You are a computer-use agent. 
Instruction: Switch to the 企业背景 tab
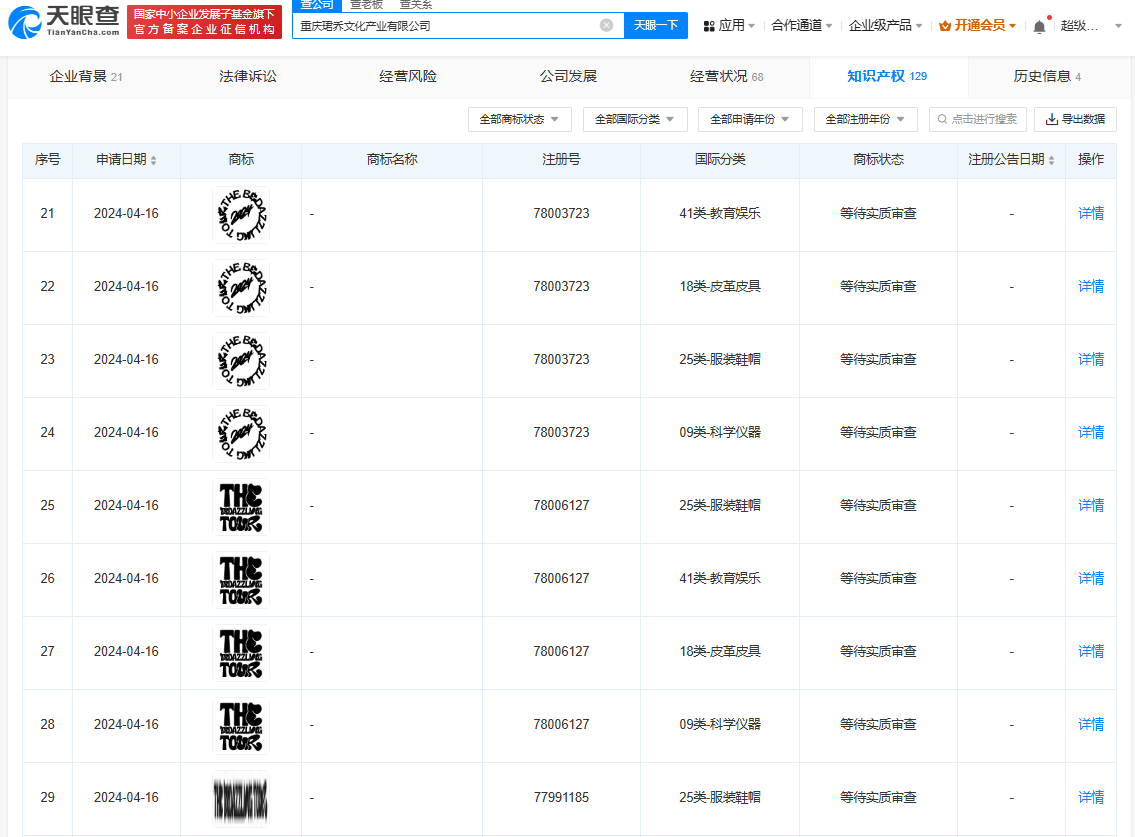[85, 77]
